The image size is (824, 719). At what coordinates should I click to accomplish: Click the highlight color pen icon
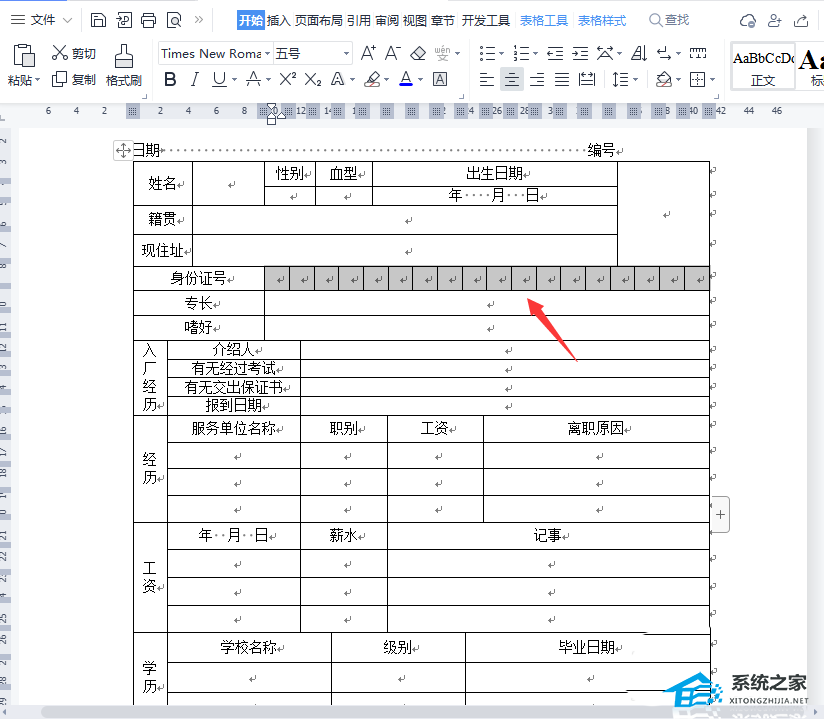coord(373,79)
